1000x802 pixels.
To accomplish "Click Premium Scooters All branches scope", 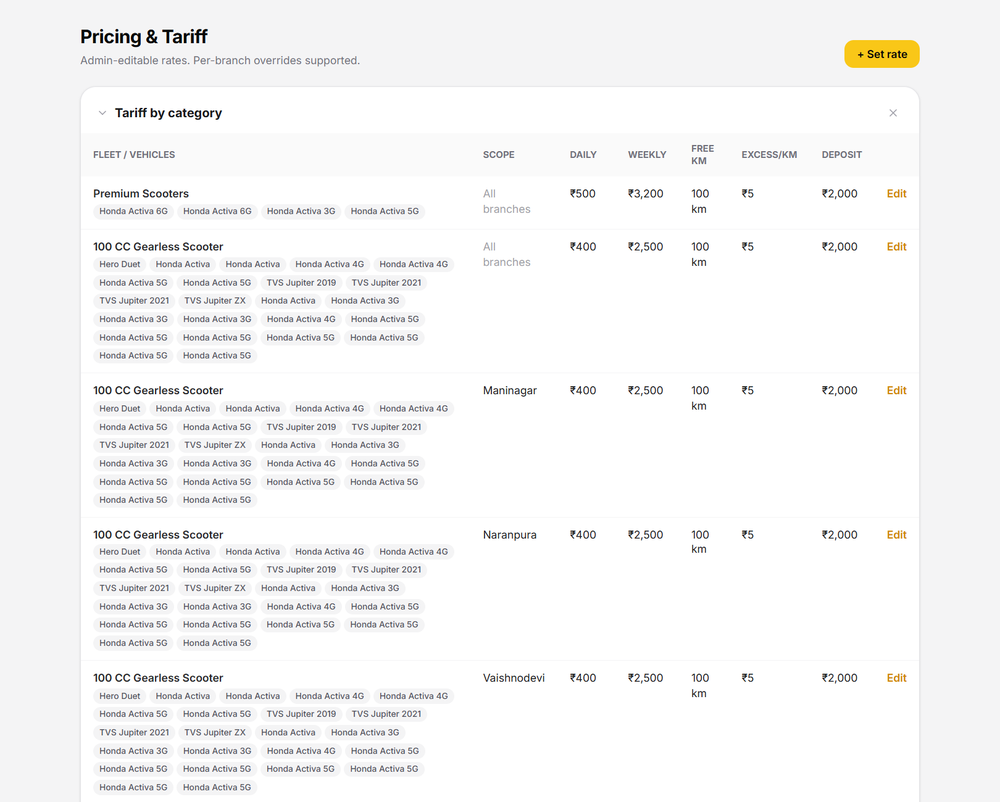I will [x=506, y=201].
